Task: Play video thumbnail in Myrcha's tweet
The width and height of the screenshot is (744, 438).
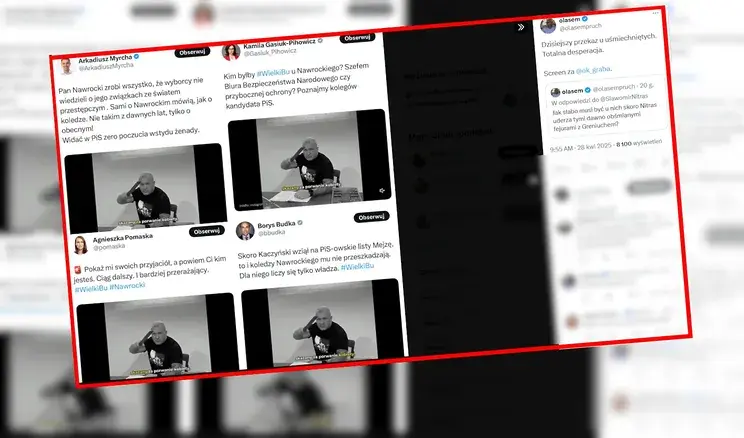Action: pyautogui.click(x=145, y=188)
